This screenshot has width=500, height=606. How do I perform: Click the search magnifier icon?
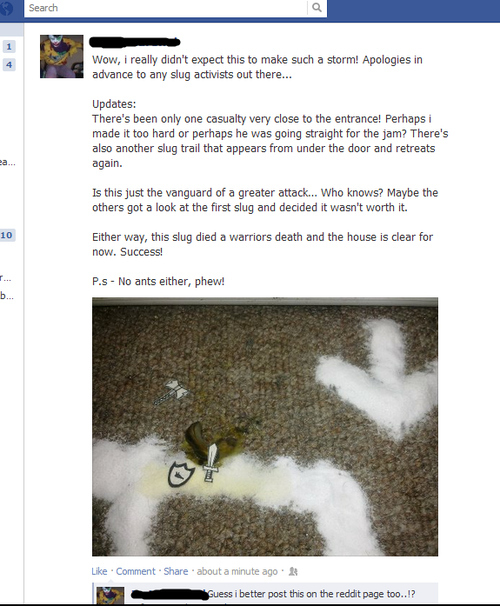[x=316, y=7]
